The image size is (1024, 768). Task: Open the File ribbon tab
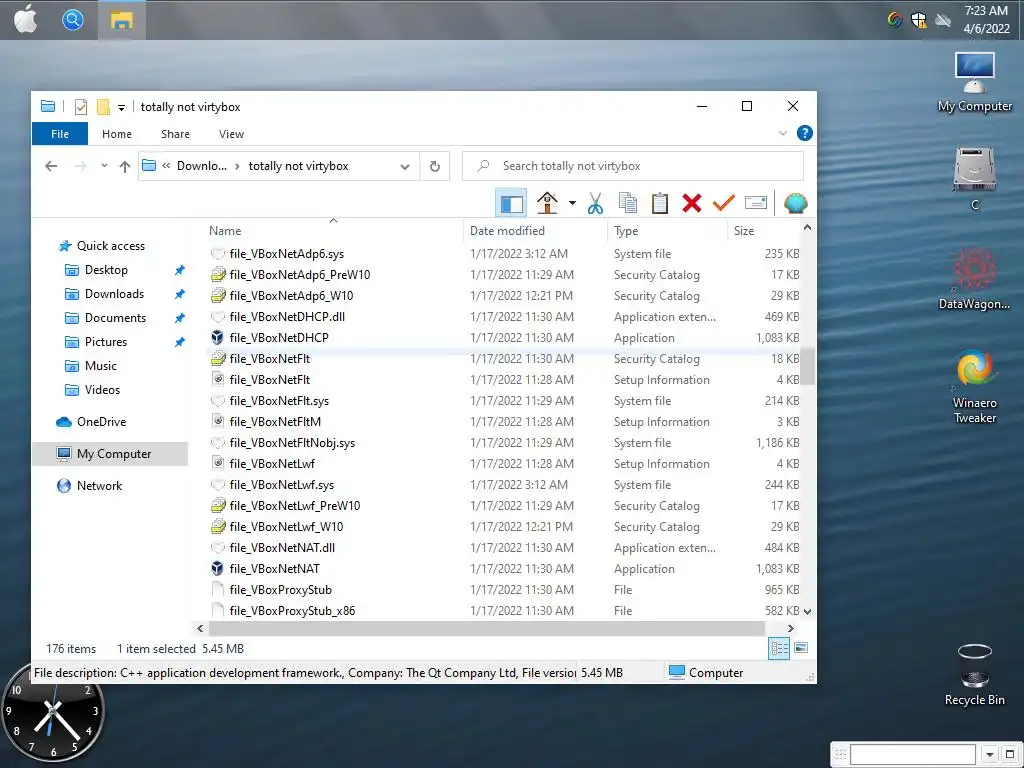pyautogui.click(x=59, y=134)
